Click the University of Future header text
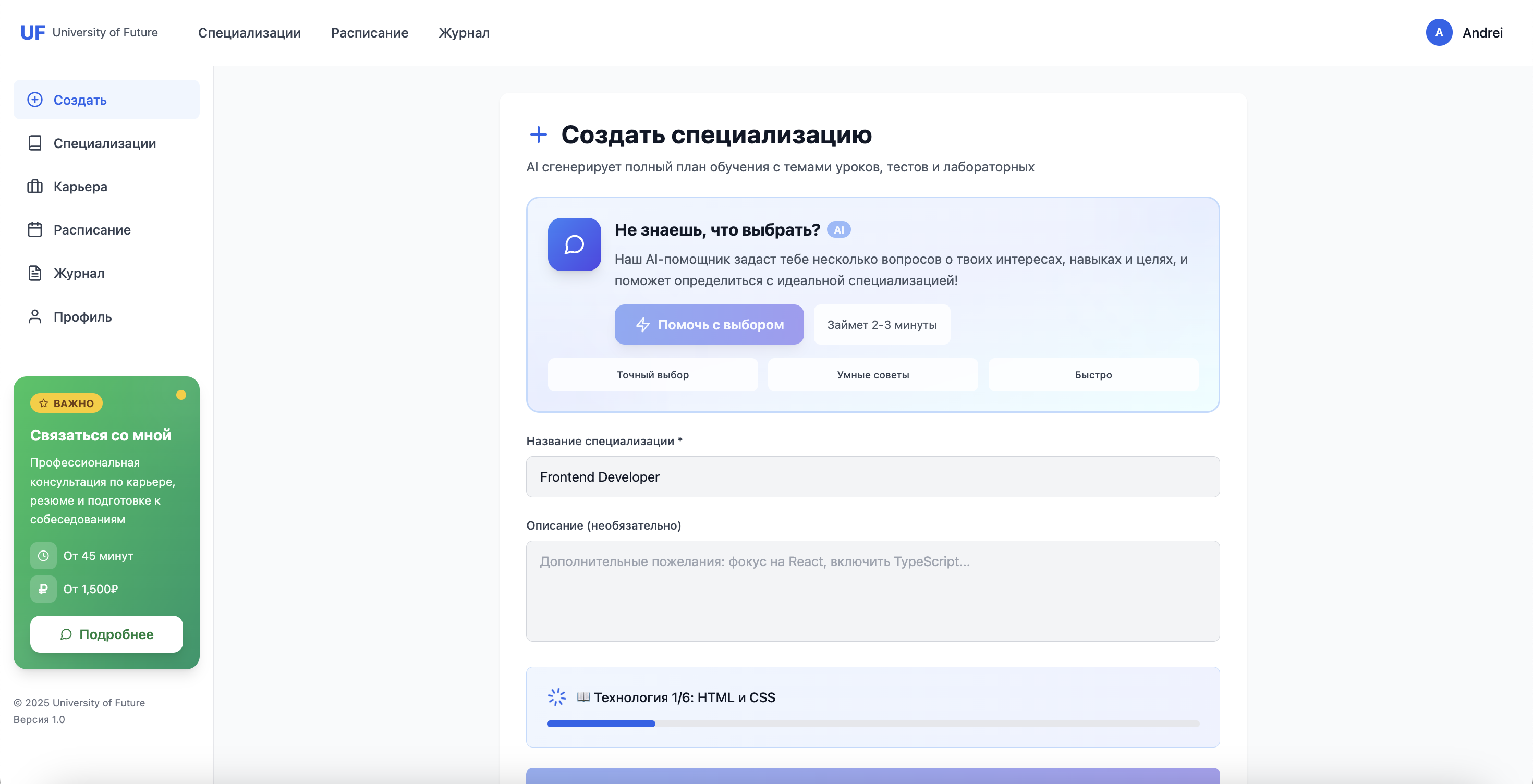This screenshot has height=784, width=1533. [x=105, y=32]
